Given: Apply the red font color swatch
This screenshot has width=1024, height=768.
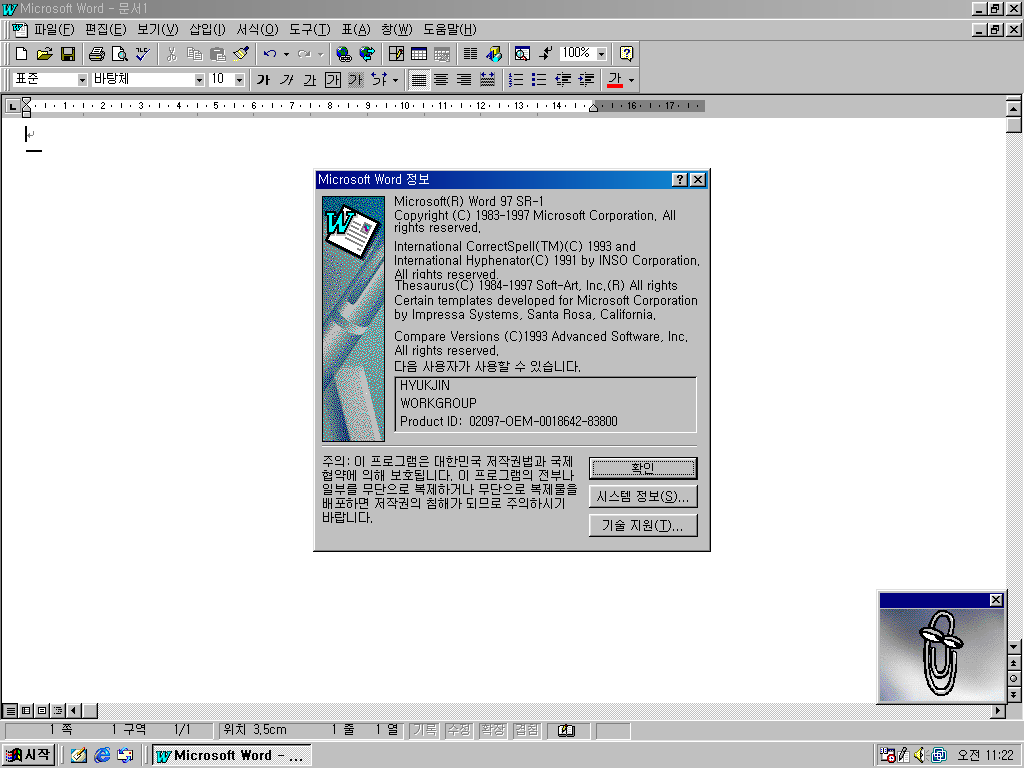Looking at the screenshot, I should click(615, 80).
